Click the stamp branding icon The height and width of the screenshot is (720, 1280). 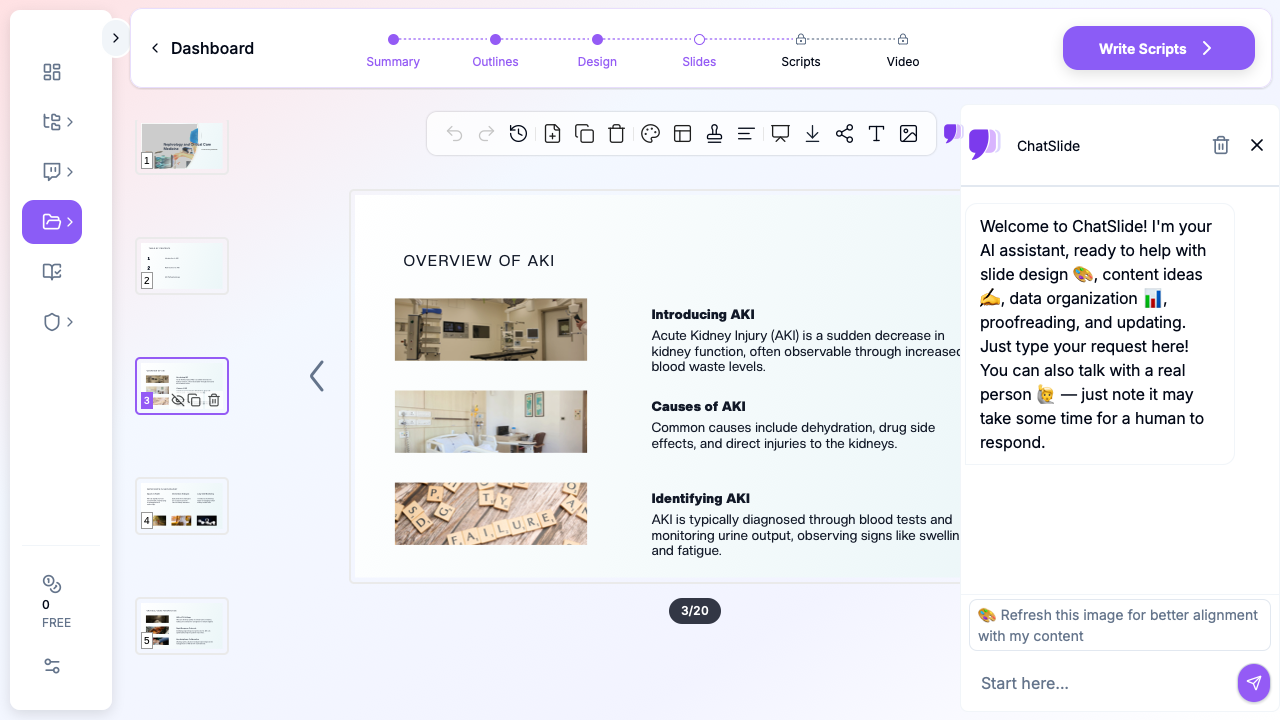pyautogui.click(x=714, y=134)
